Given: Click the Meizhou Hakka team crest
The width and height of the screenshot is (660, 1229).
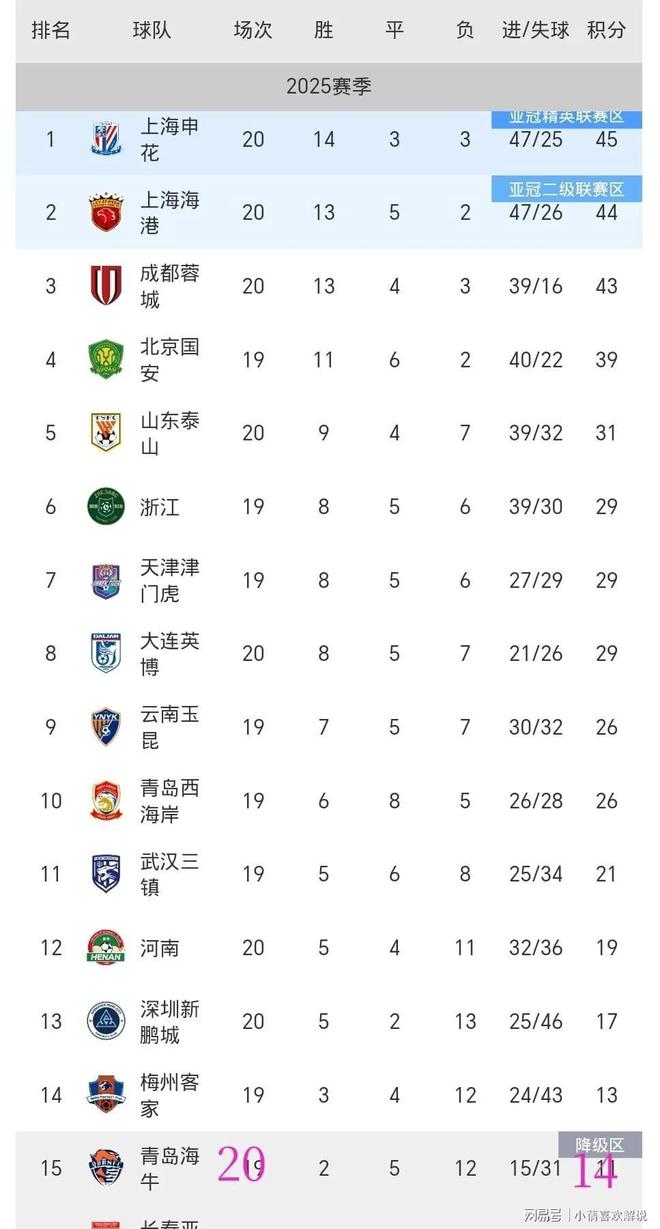Looking at the screenshot, I should tap(105, 1094).
